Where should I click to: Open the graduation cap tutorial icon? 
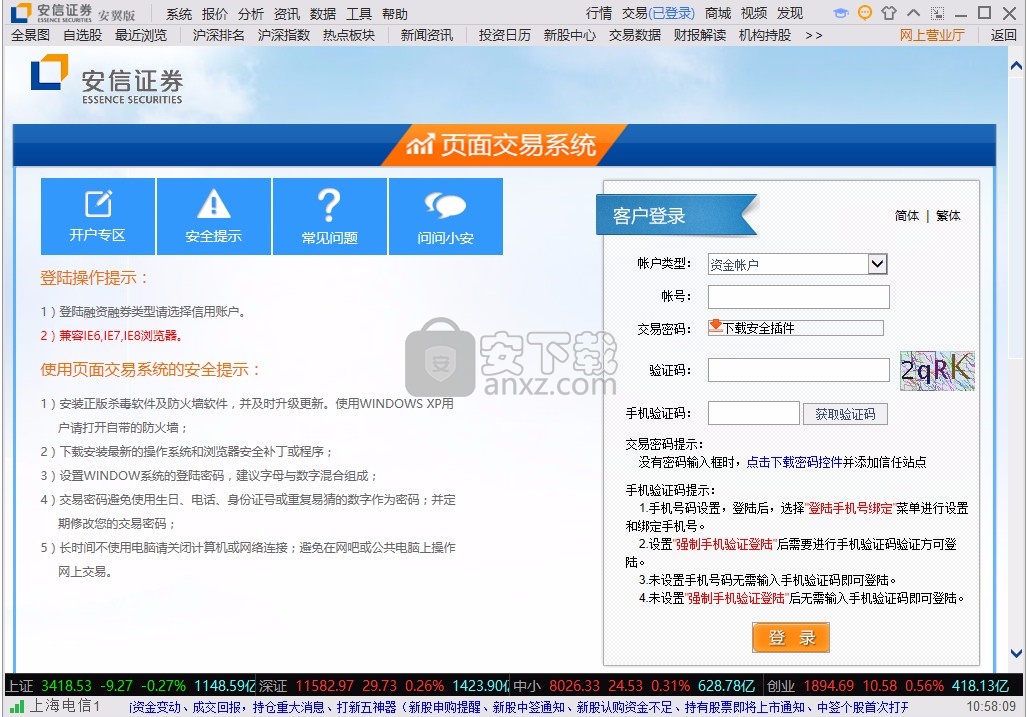tap(840, 13)
